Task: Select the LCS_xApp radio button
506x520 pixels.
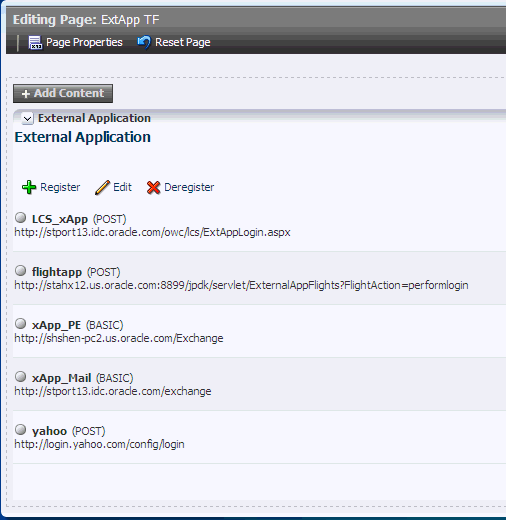Action: (21, 218)
